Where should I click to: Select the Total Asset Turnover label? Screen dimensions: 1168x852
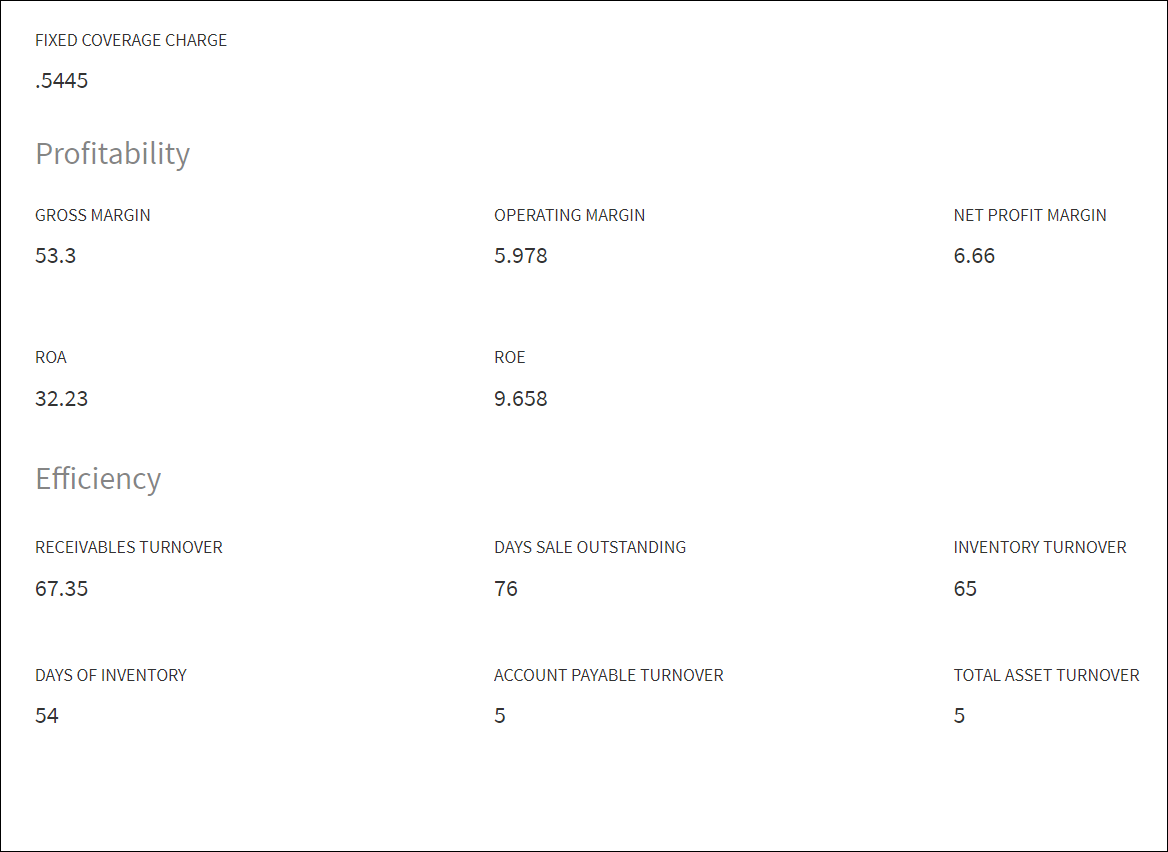(x=1046, y=675)
